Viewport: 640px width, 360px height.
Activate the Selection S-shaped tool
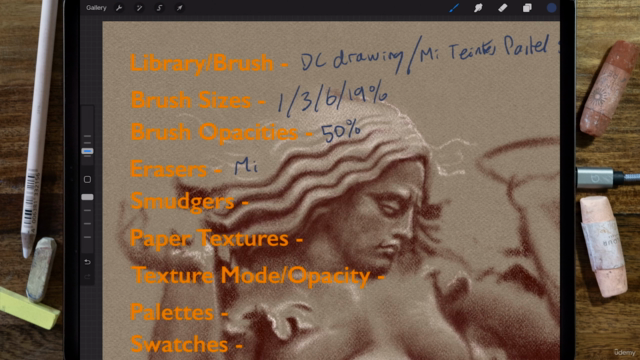click(159, 8)
